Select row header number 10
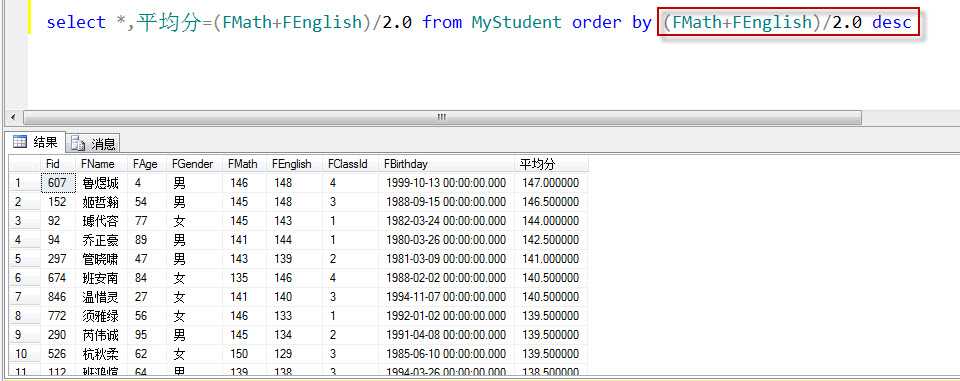 pyautogui.click(x=25, y=353)
